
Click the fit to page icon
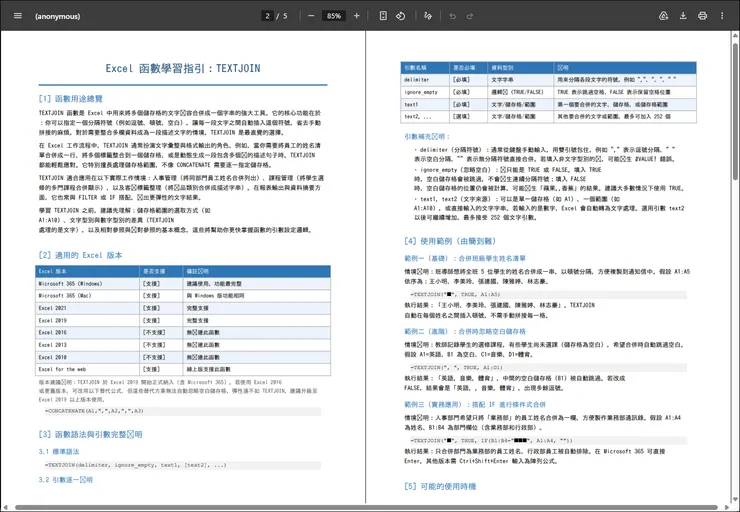tap(383, 16)
